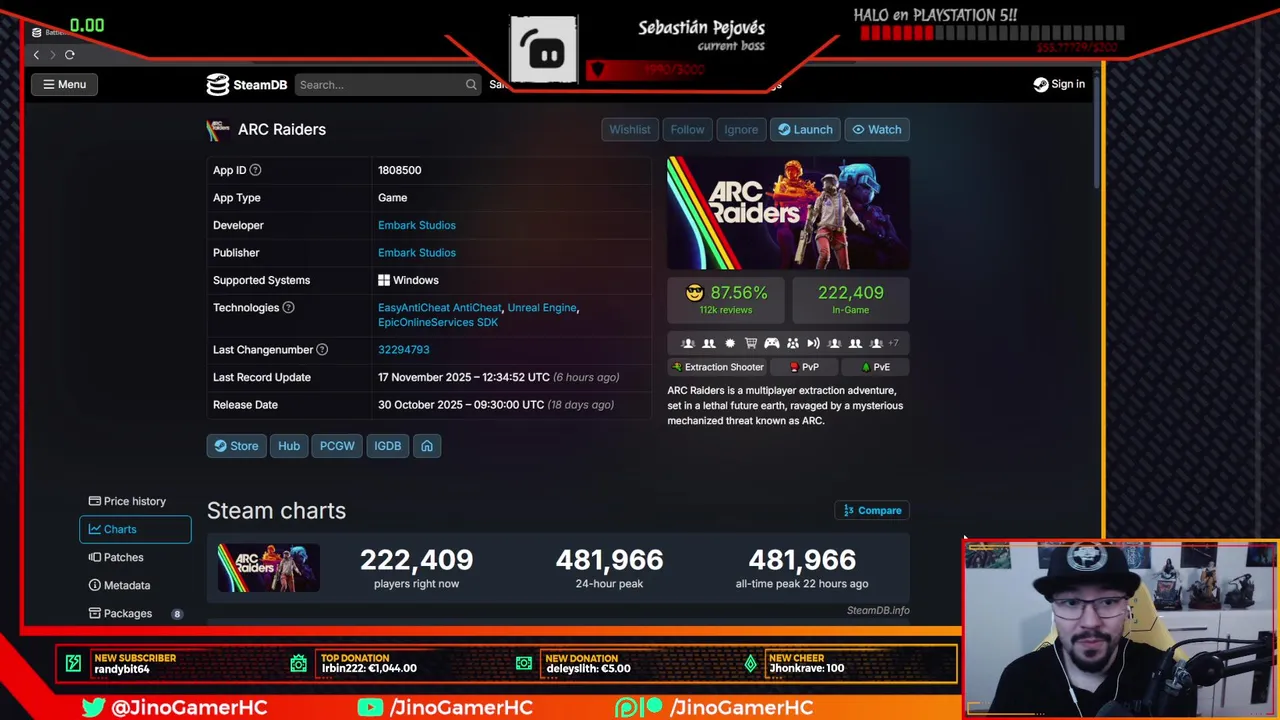Screen dimensions: 1280x720
Task: Open the IGDB button
Action: 388,446
